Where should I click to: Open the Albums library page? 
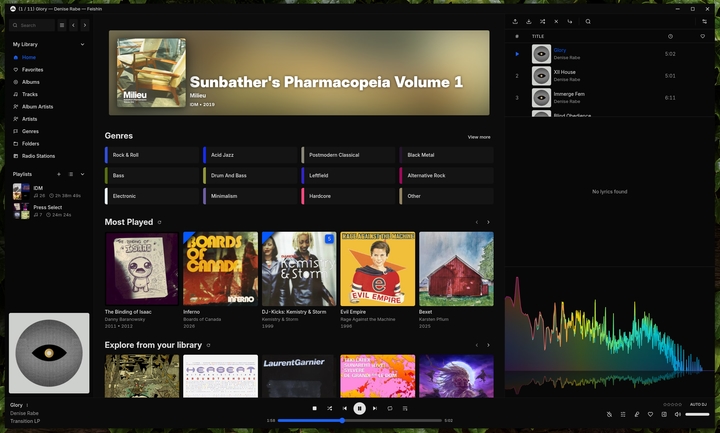tap(26, 82)
